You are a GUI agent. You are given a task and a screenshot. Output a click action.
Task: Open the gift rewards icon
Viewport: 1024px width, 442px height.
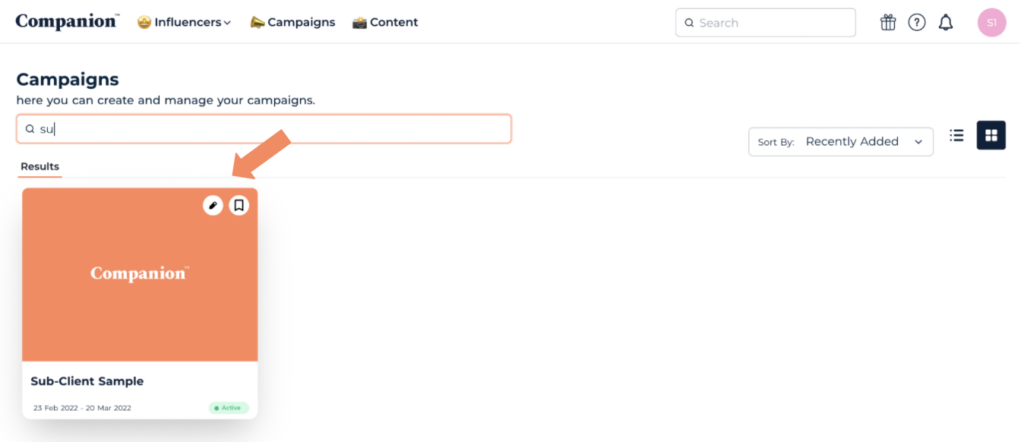[x=888, y=22]
